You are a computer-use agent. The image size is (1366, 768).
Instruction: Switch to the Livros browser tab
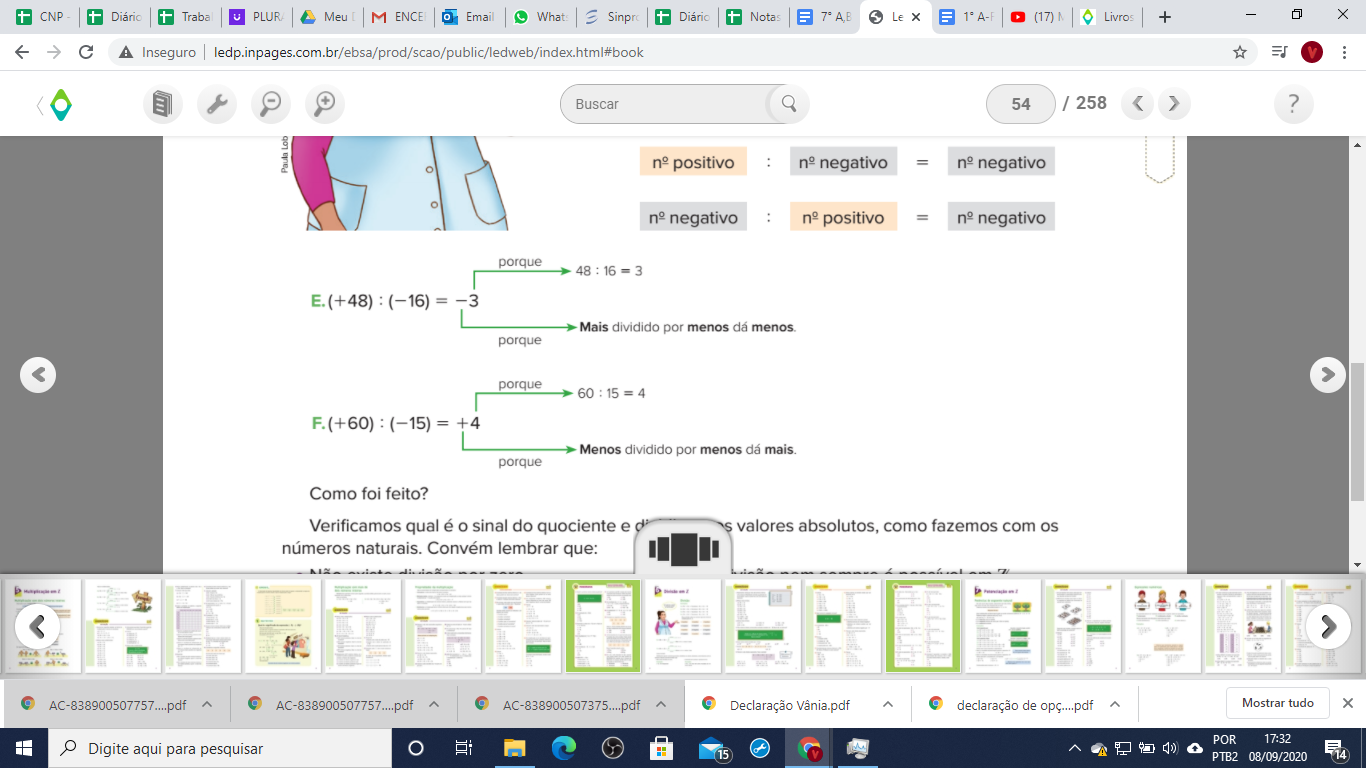tap(1107, 17)
